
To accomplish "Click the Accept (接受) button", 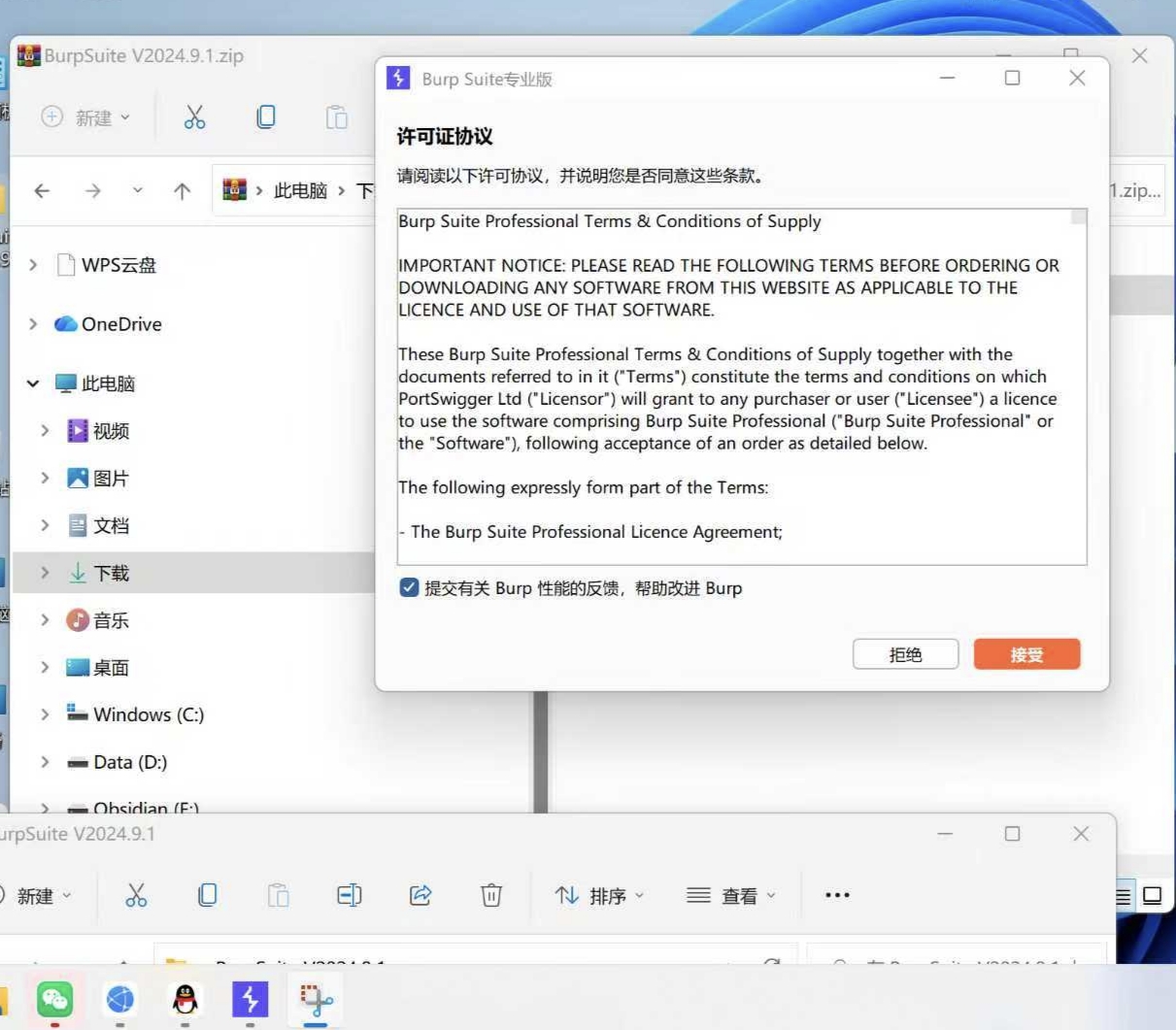I will point(1026,654).
